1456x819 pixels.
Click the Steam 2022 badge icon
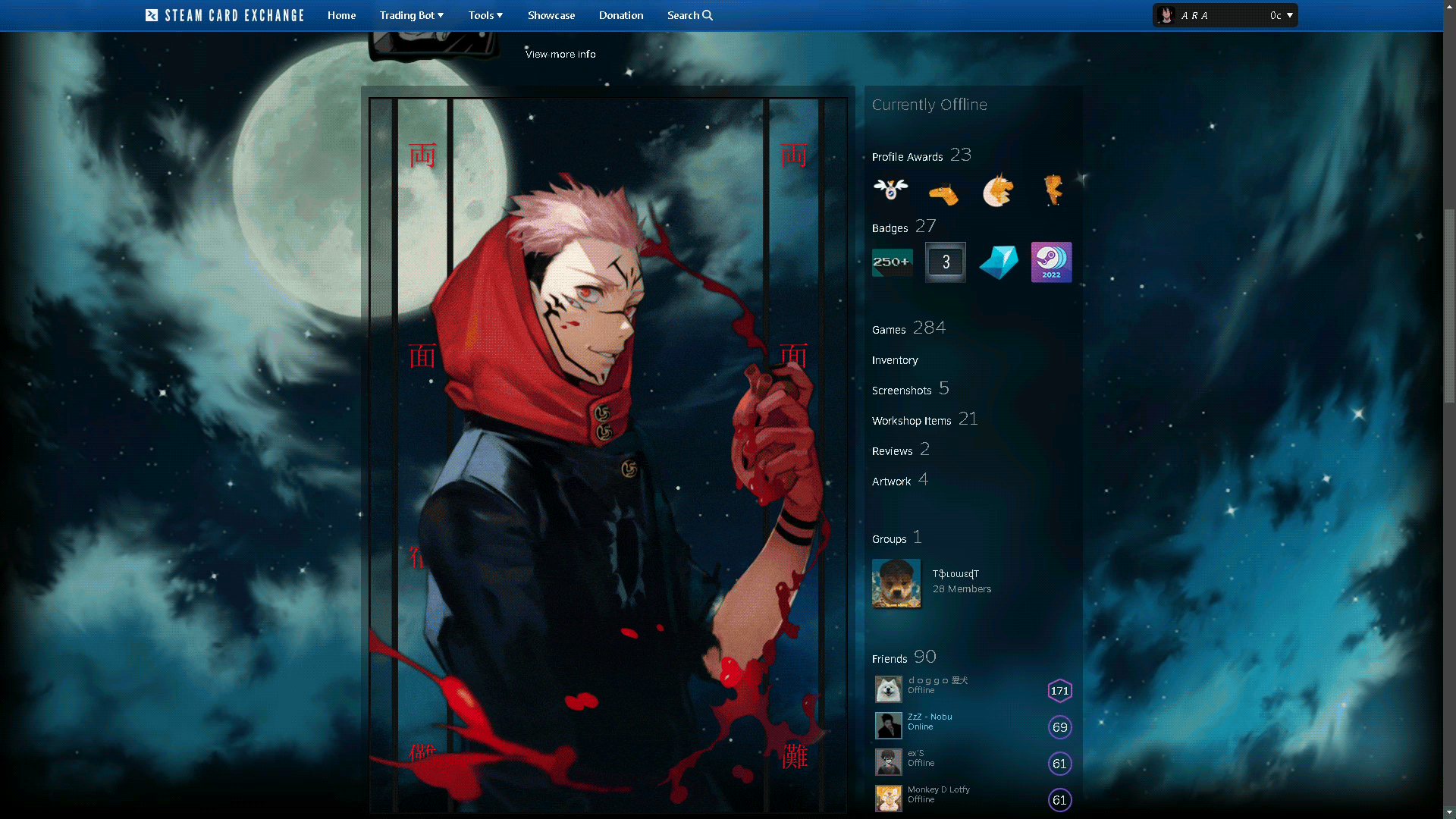[x=1051, y=262]
